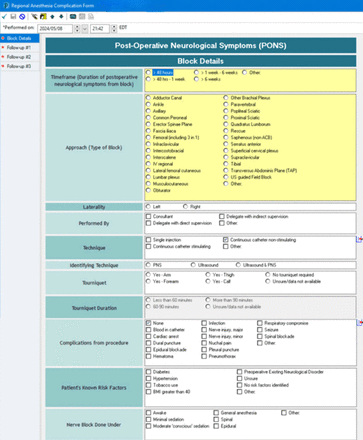Click the dark screen toolbar icon
The width and height of the screenshot is (363, 440).
[x=73, y=16]
